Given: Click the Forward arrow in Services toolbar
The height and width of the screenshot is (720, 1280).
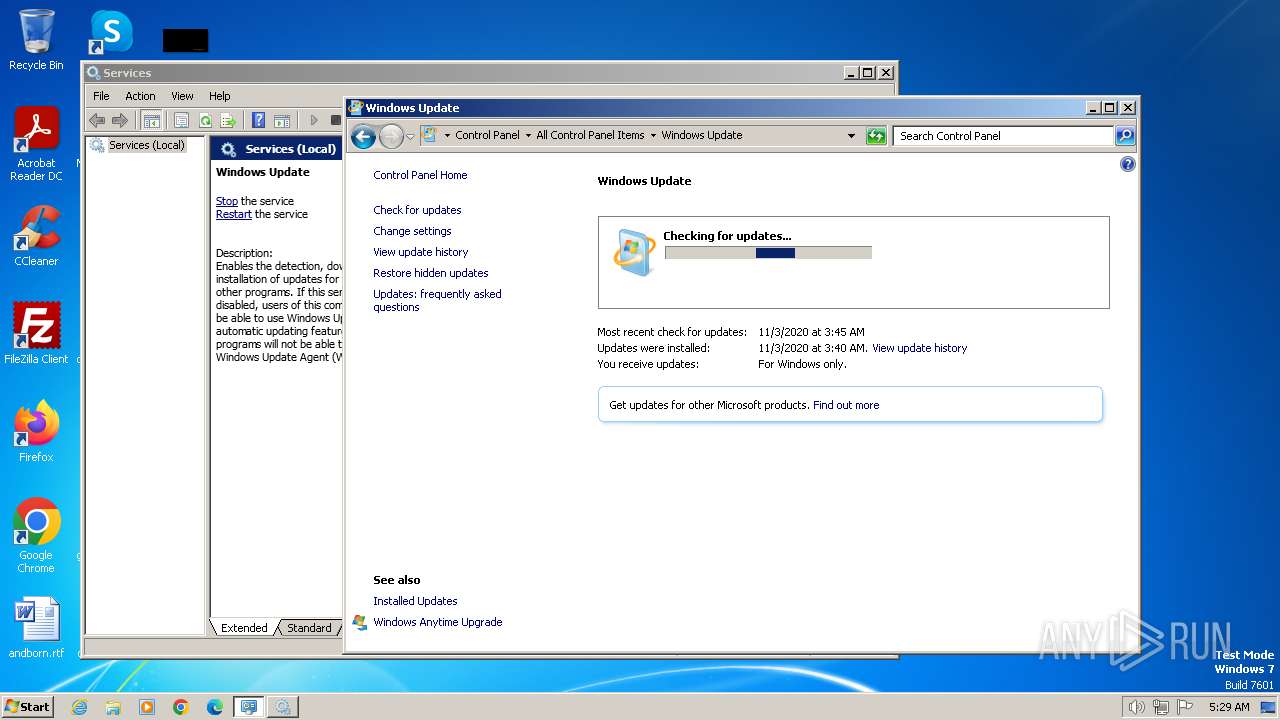Looking at the screenshot, I should (x=120, y=120).
